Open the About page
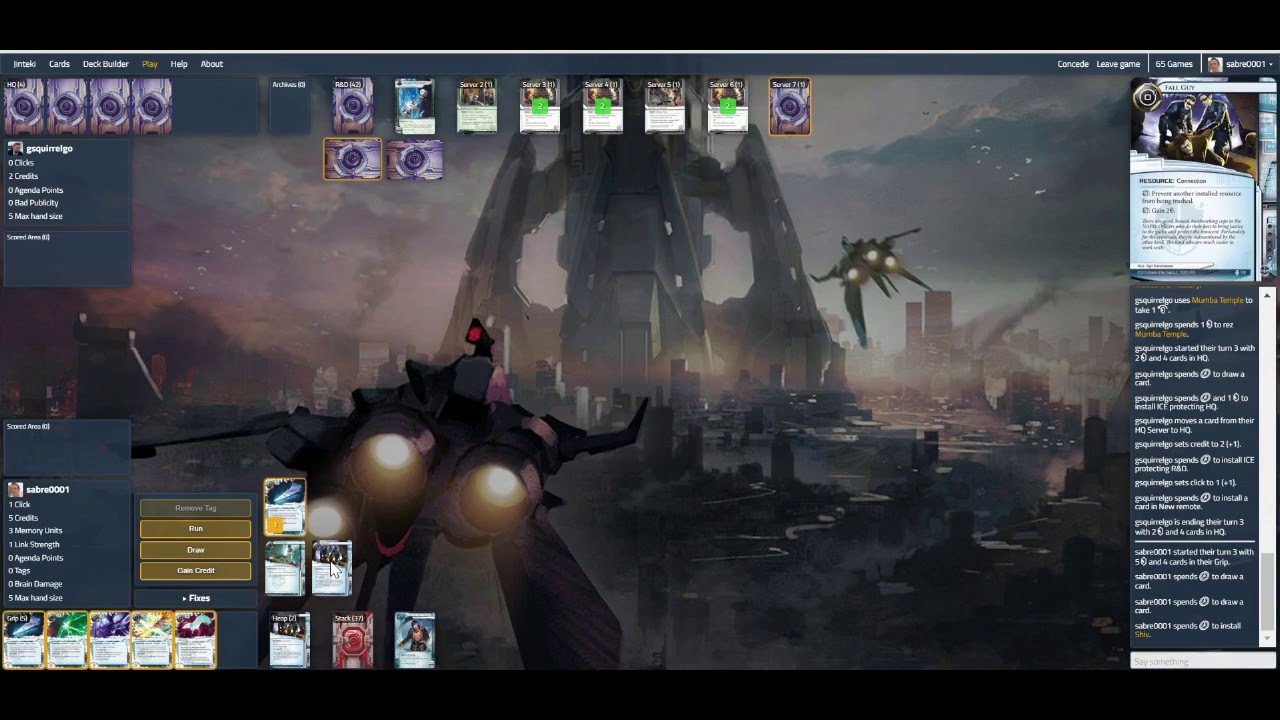1280x720 pixels. point(212,64)
